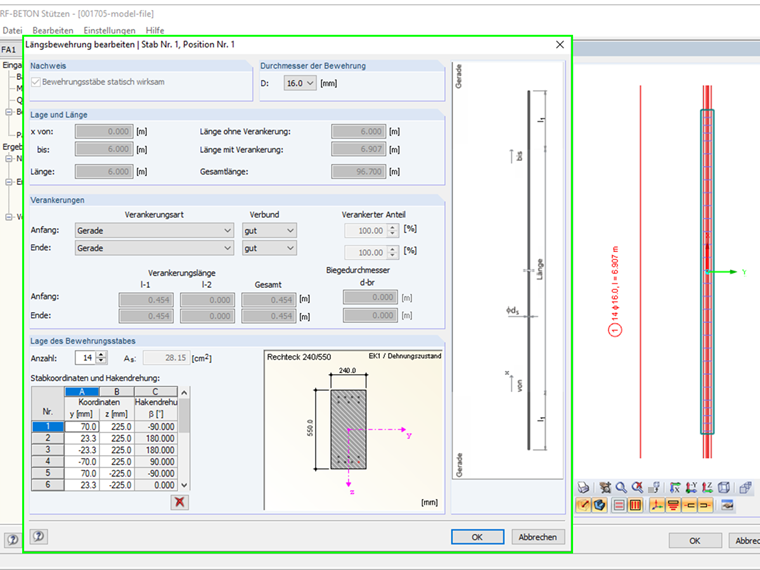Expand the first tree node under Ergebnisse
This screenshot has width=760, height=570.
(9, 158)
